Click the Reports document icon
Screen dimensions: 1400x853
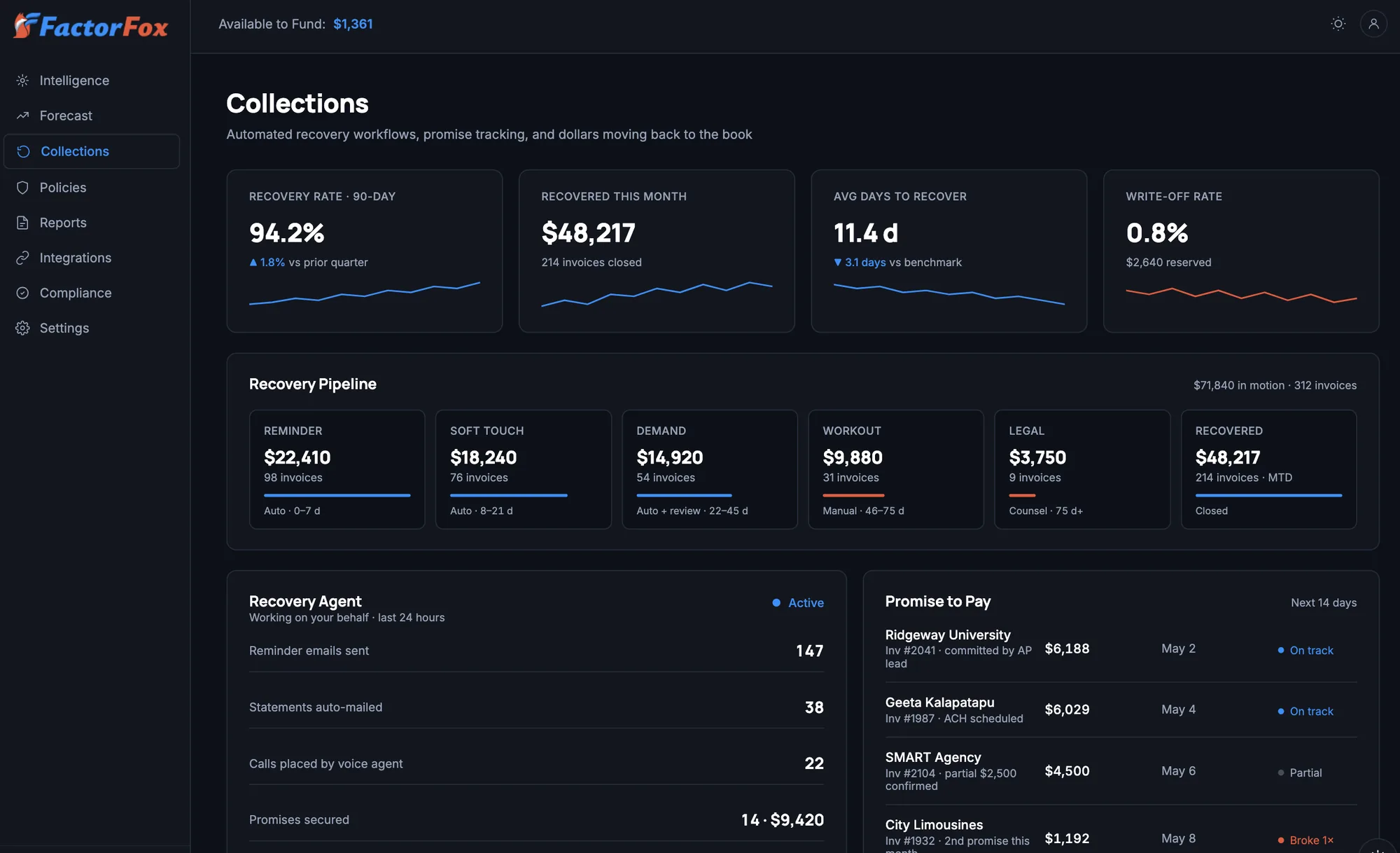pos(23,223)
